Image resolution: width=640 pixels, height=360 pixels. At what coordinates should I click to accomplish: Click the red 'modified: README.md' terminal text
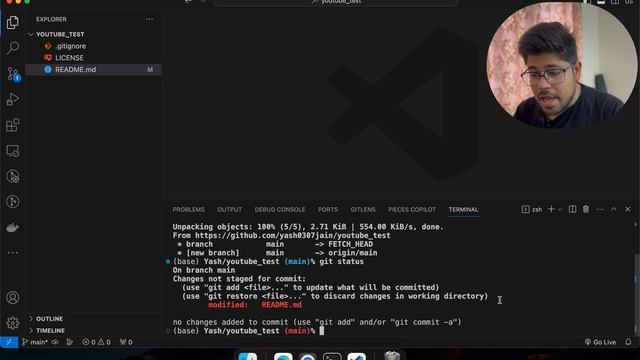pyautogui.click(x=255, y=305)
